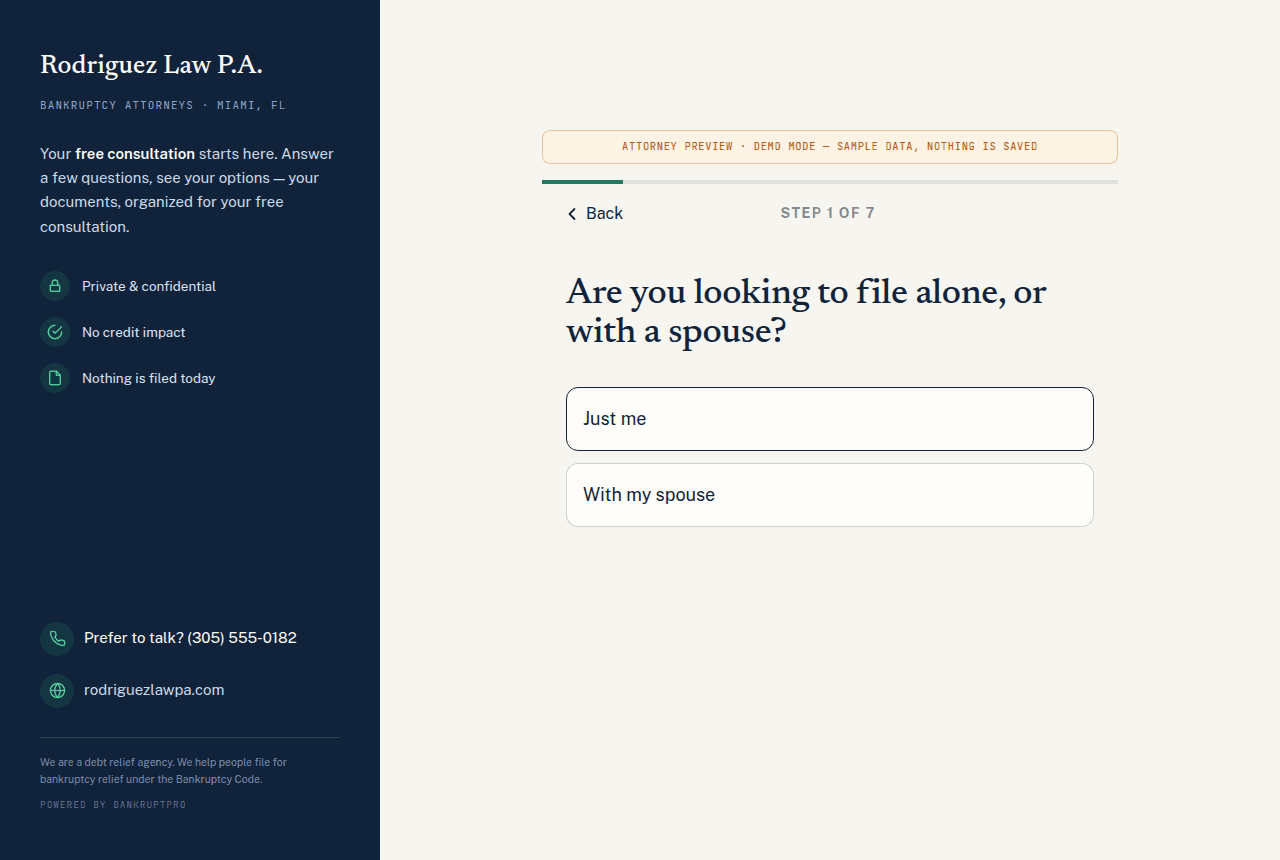Click the globe icon next to website

point(57,690)
